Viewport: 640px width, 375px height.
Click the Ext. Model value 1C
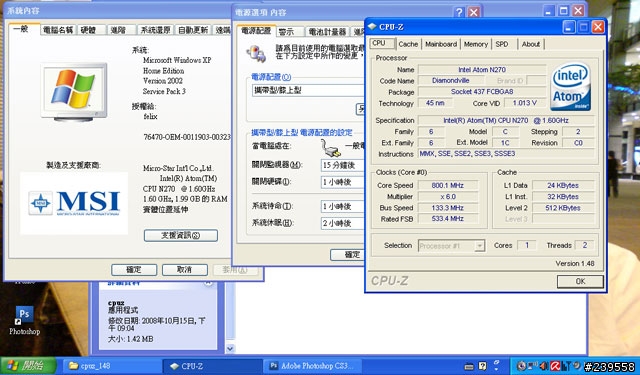click(505, 143)
